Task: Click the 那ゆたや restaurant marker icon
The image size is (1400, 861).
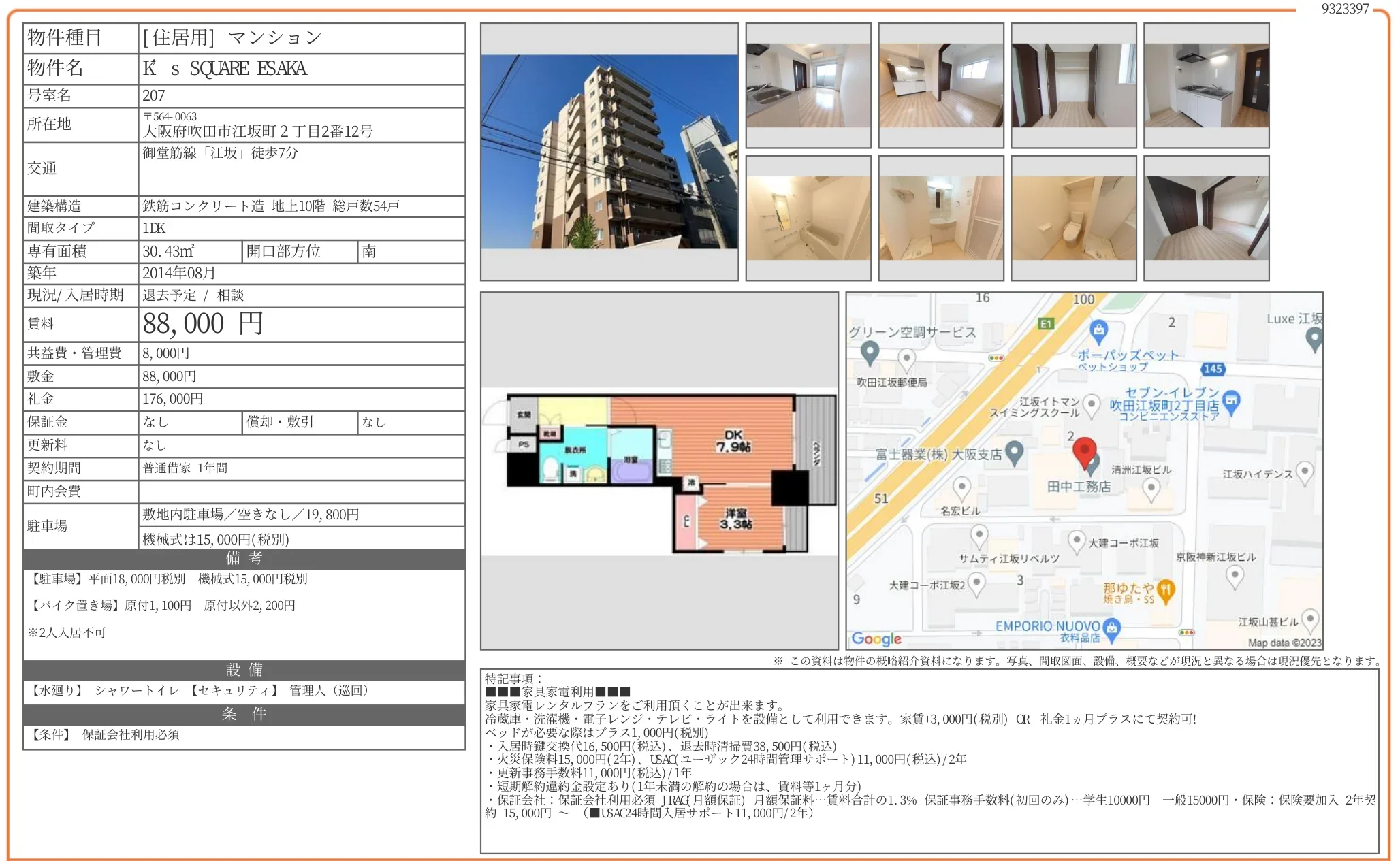Action: [1166, 591]
